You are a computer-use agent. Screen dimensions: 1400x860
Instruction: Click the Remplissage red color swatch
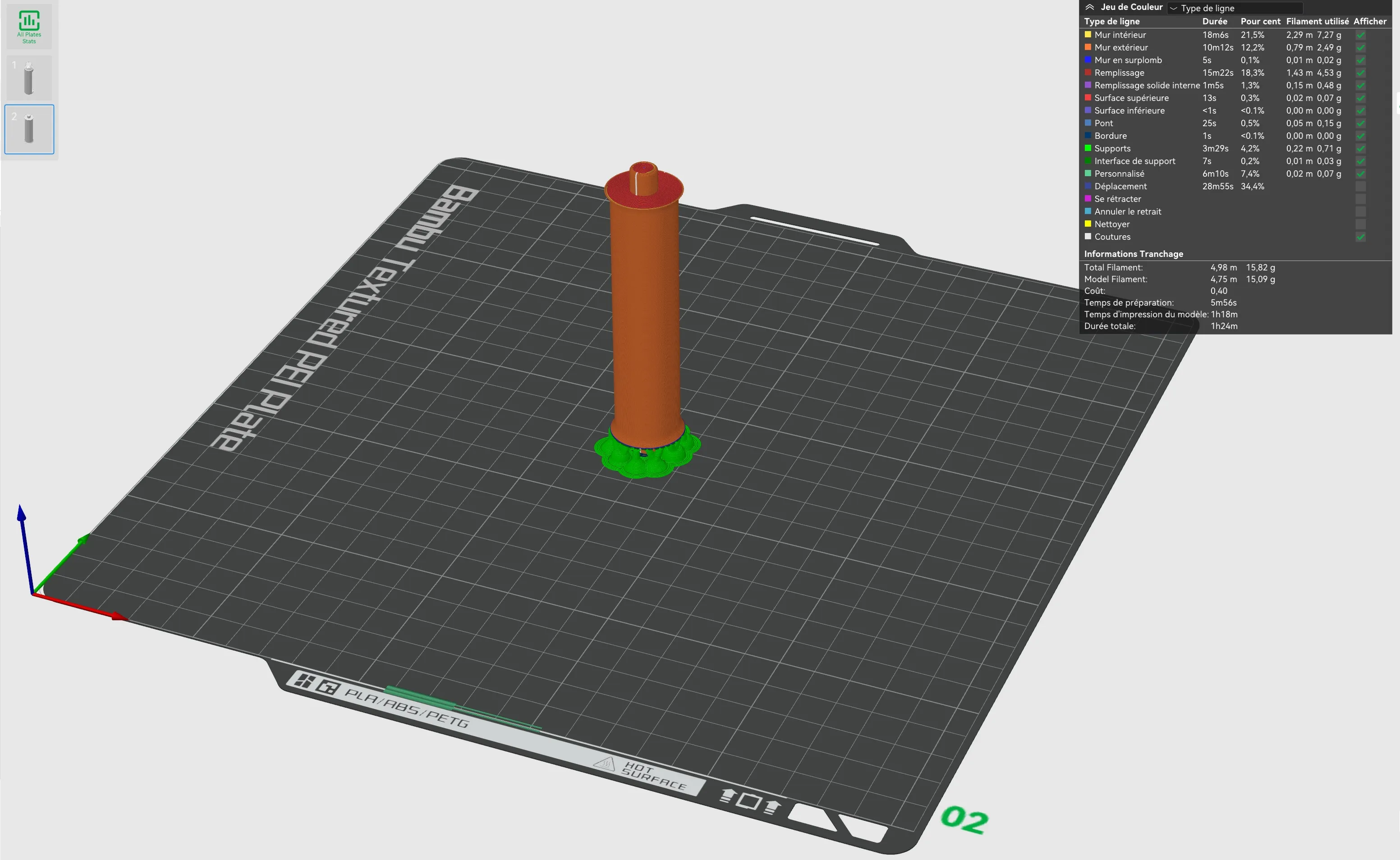[1088, 72]
